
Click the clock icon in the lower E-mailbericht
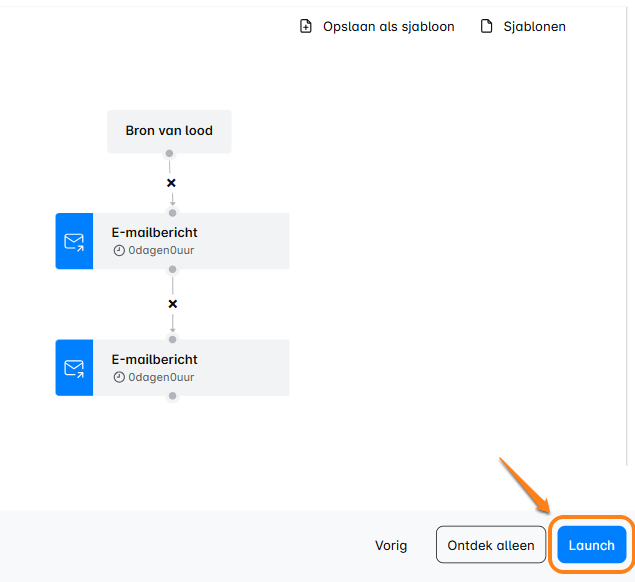pyautogui.click(x=119, y=378)
